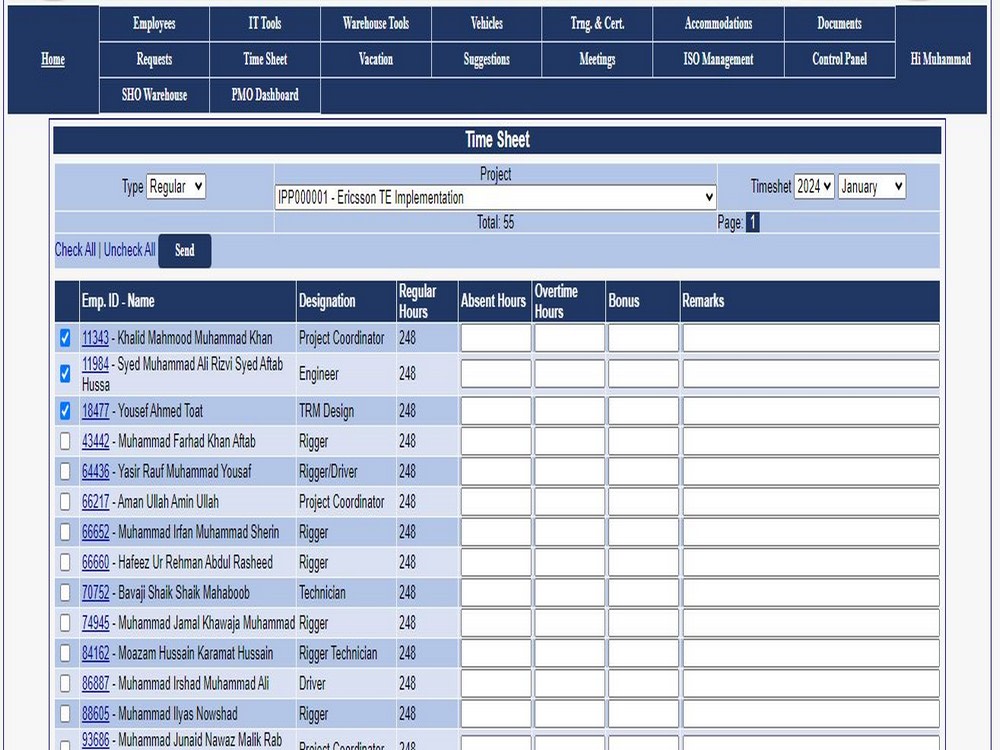This screenshot has height=750, width=1000.
Task: Open employee ID 64436 link
Action: [96, 471]
